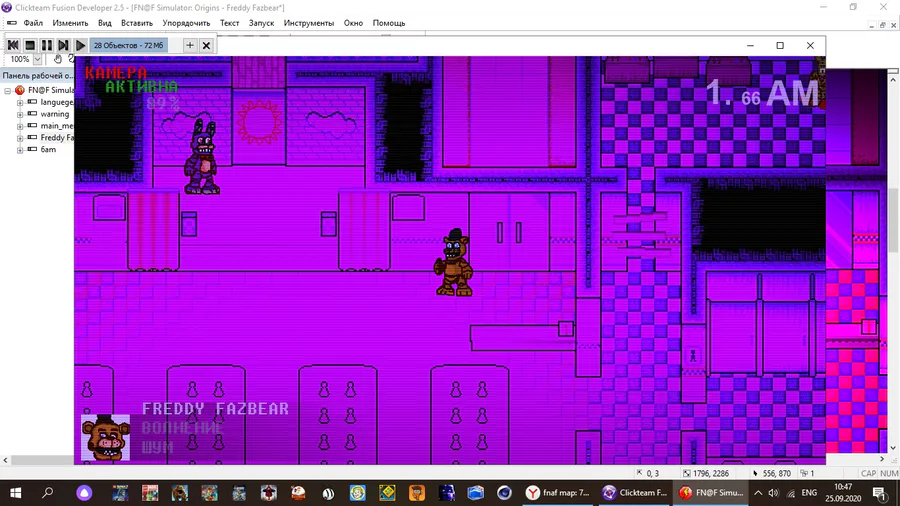Click the Bonnie purple bunny sprite
This screenshot has width=900, height=506.
click(x=201, y=156)
